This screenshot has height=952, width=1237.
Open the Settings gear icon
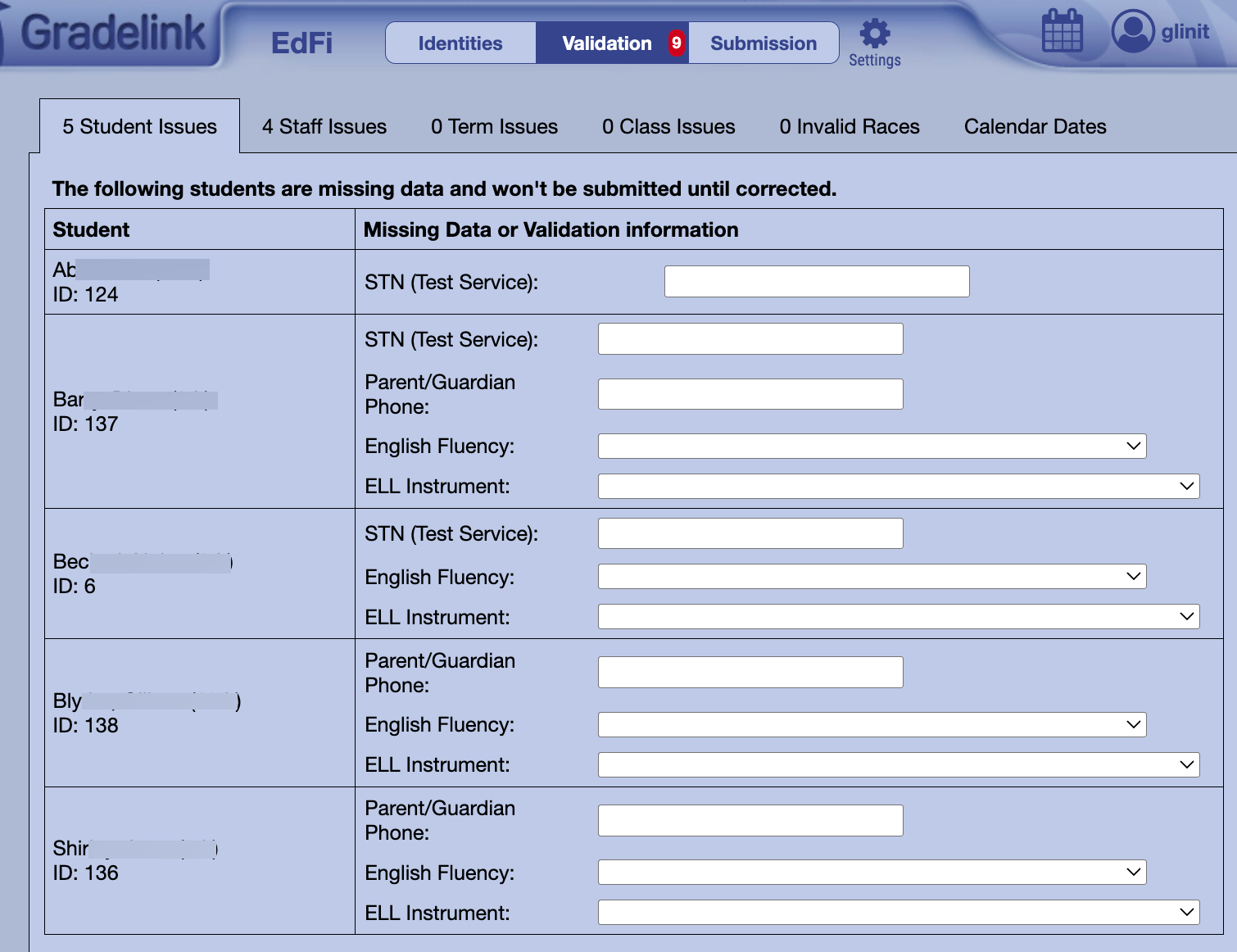coord(875,34)
